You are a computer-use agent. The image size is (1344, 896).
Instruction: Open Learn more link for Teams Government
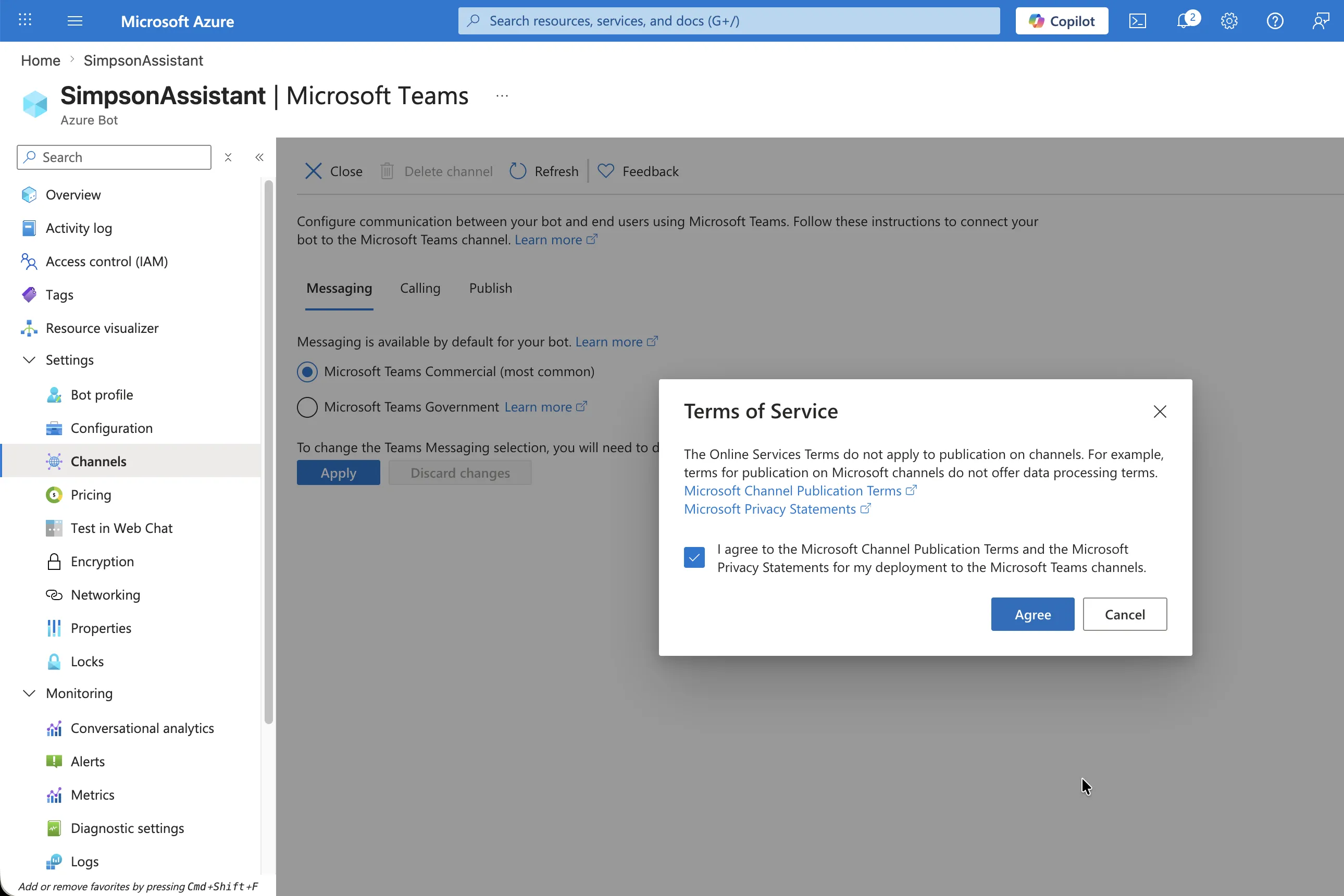click(546, 407)
